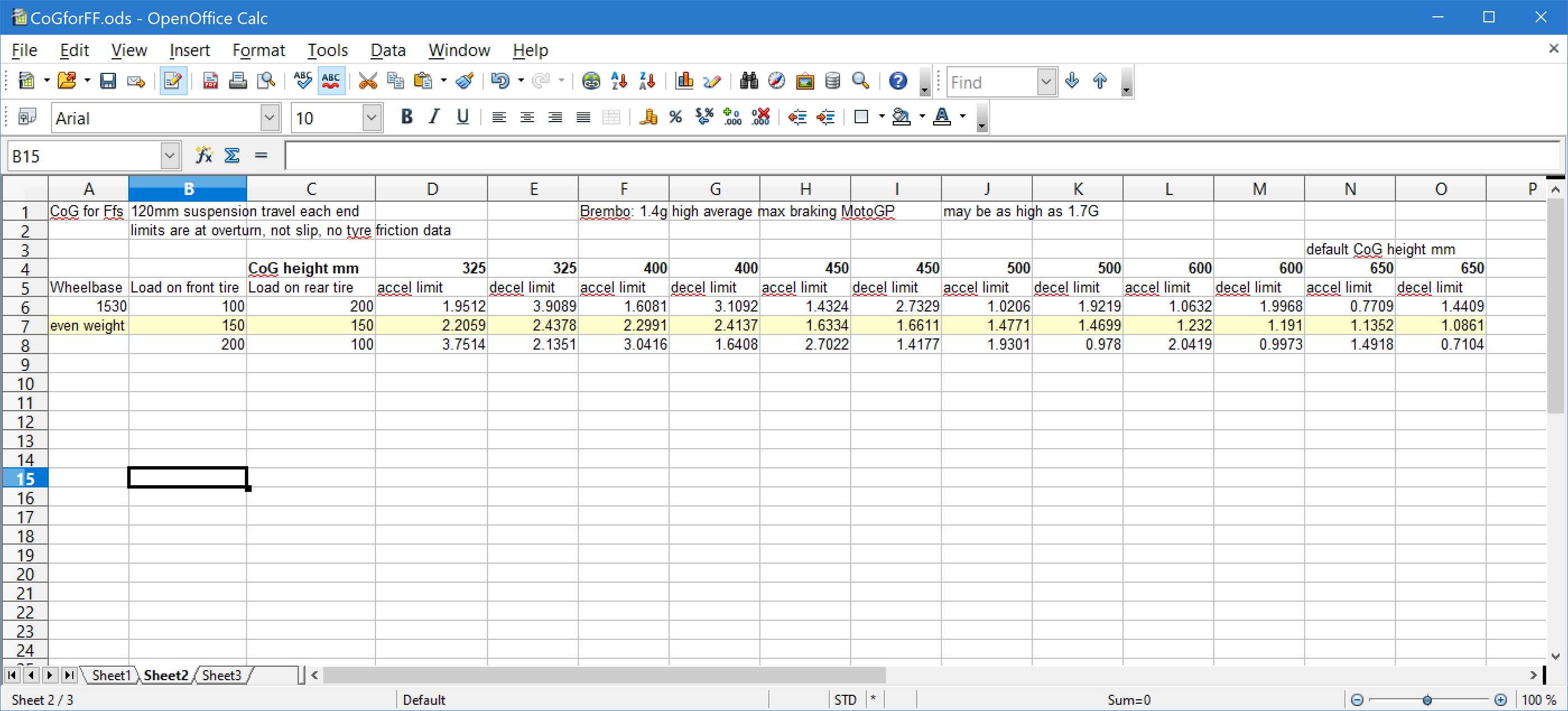Image resolution: width=1568 pixels, height=711 pixels.
Task: Delete a decimal place
Action: 760,117
